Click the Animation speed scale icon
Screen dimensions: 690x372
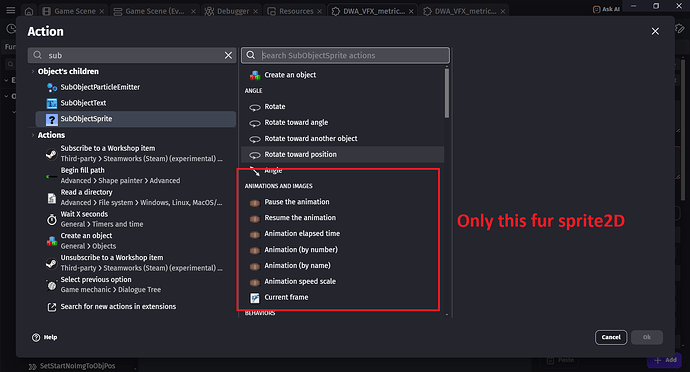coord(255,282)
